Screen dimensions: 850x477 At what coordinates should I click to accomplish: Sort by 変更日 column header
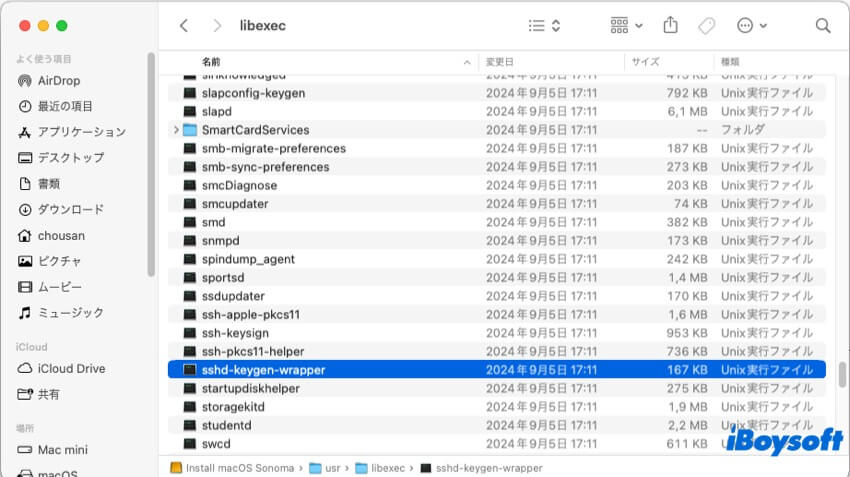[500, 62]
